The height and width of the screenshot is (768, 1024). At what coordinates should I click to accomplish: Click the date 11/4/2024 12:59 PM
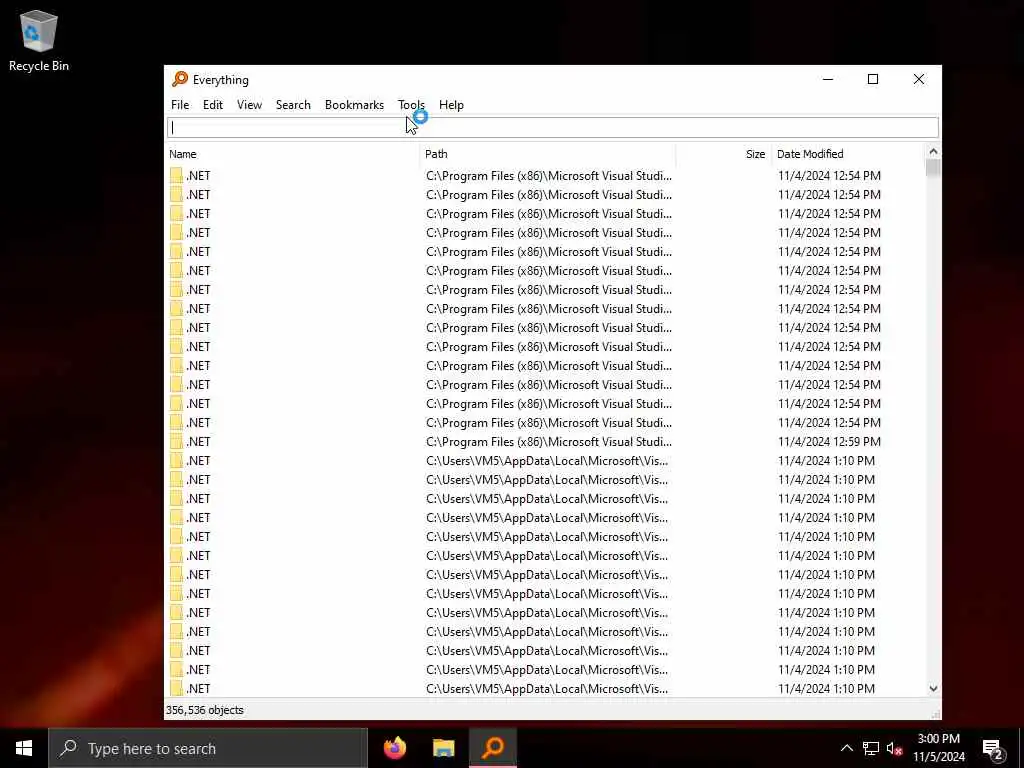(x=829, y=441)
